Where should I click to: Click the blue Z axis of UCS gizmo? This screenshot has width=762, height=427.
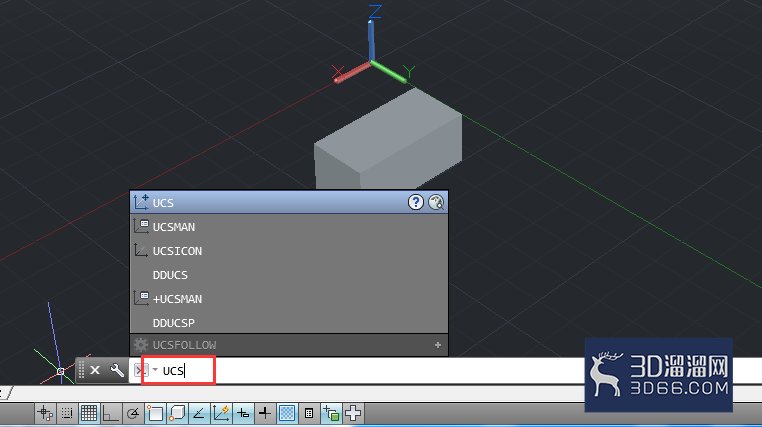click(371, 41)
